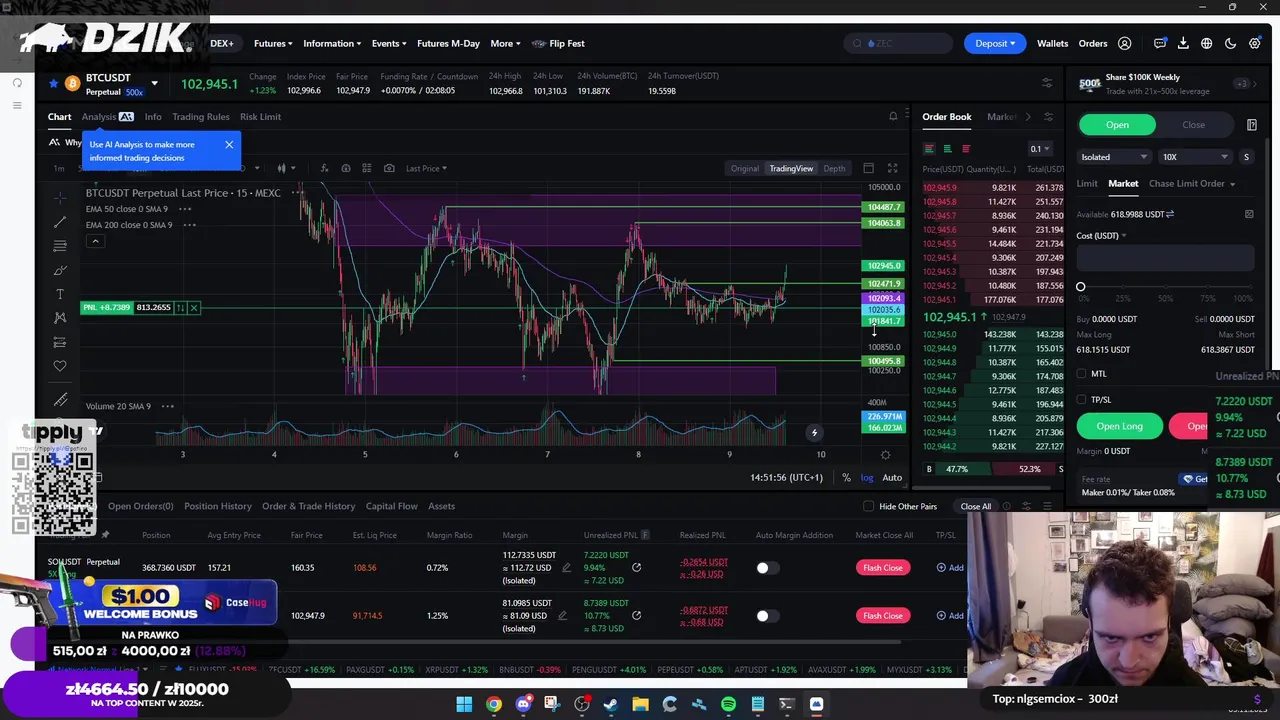The height and width of the screenshot is (720, 1280).
Task: Click the notification bell above the chart
Action: click(x=893, y=117)
